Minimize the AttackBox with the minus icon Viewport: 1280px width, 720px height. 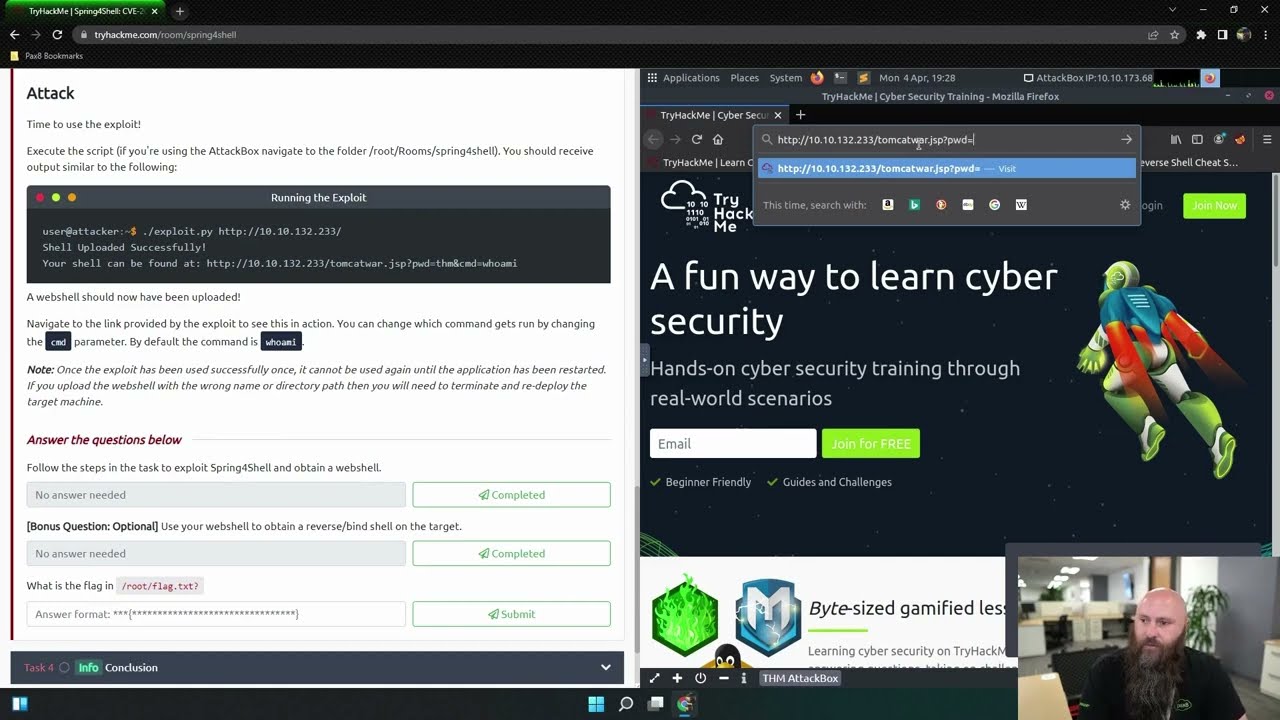click(723, 678)
